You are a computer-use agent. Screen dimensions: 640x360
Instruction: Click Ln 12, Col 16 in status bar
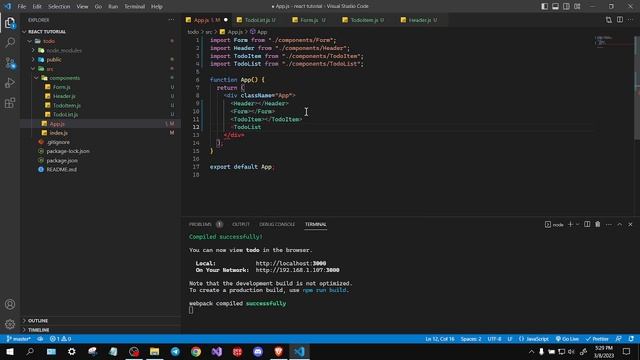tap(440, 339)
